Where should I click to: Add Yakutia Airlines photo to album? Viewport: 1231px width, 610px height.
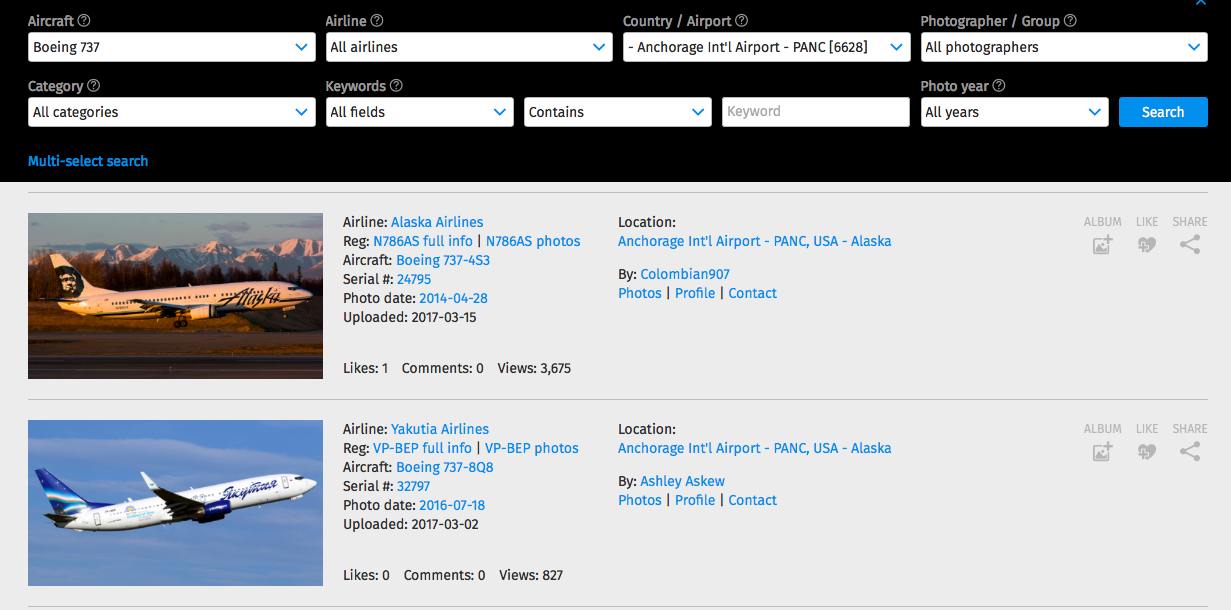point(1102,452)
